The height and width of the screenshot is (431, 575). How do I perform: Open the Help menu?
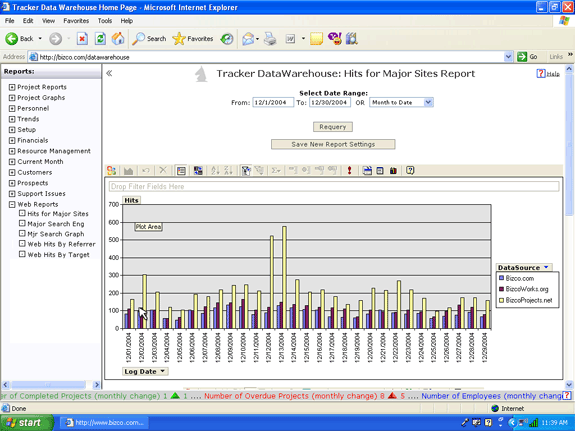tap(127, 21)
